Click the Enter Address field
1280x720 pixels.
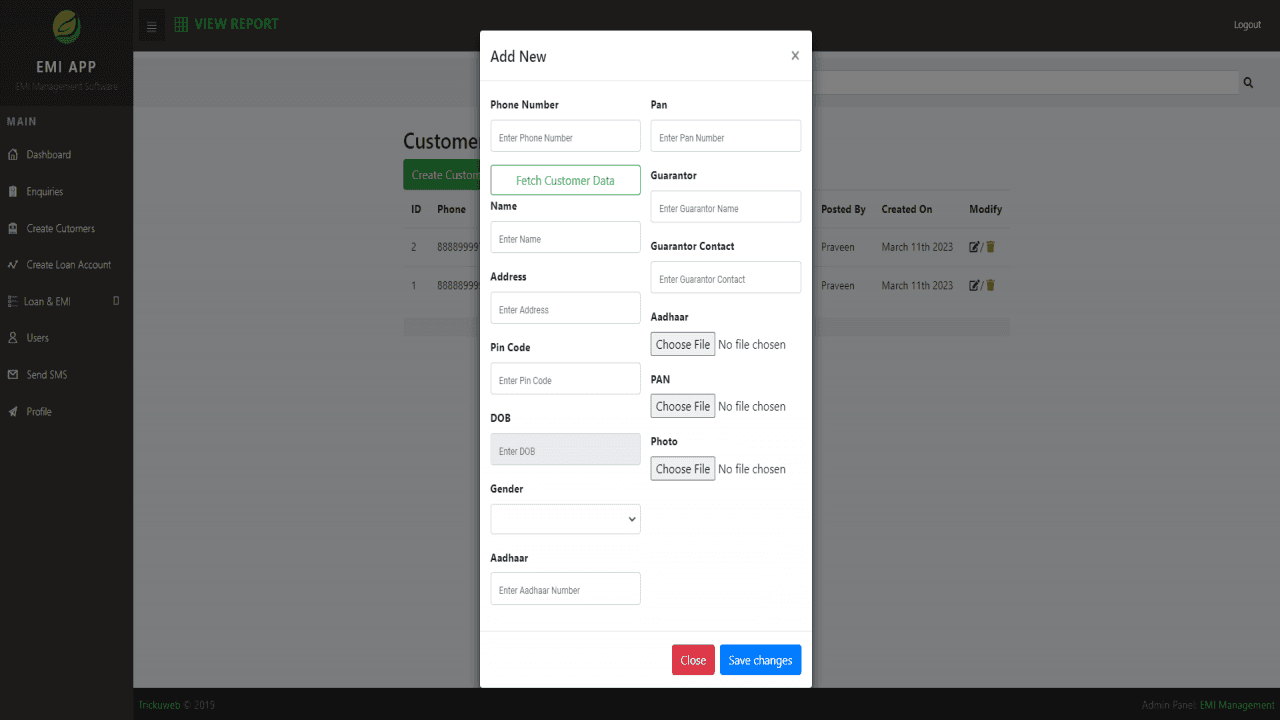[x=565, y=308]
